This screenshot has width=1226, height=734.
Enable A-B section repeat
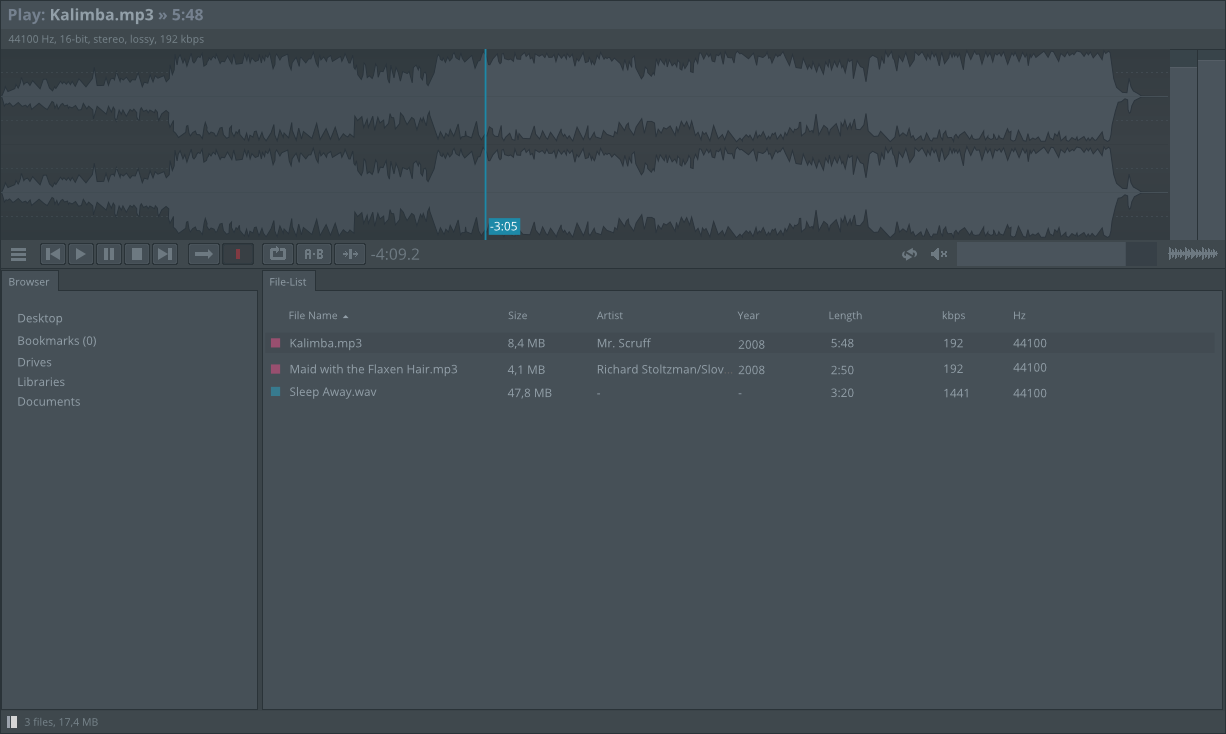(314, 254)
